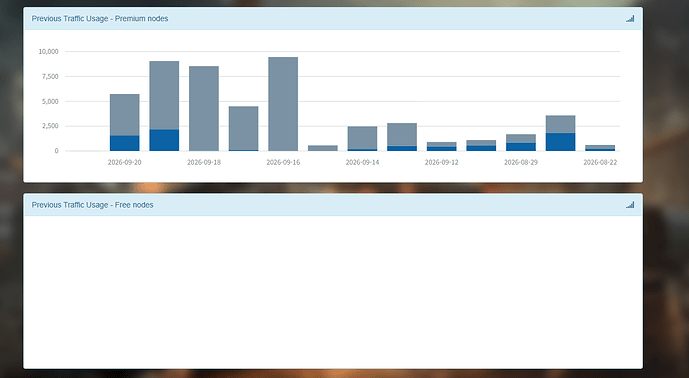Click the gray segment between 2026-09-20 and 2026-09-18
Viewport: 689px width, 378px height.
click(164, 95)
